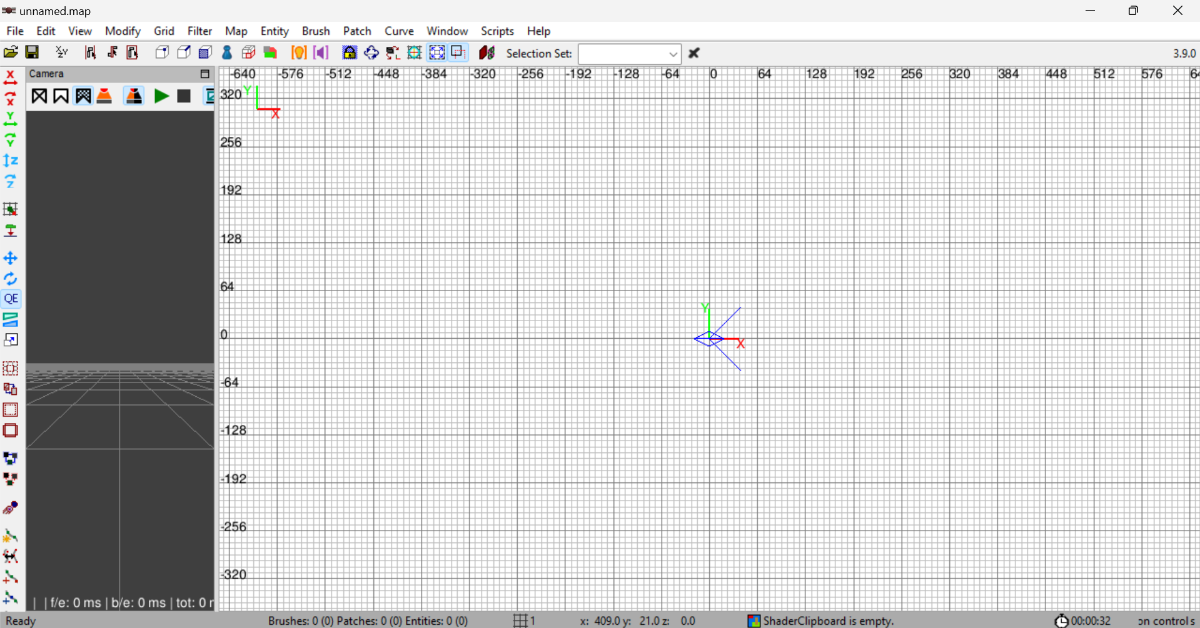Start the camera render time play button
1200x628 pixels.
coord(161,96)
